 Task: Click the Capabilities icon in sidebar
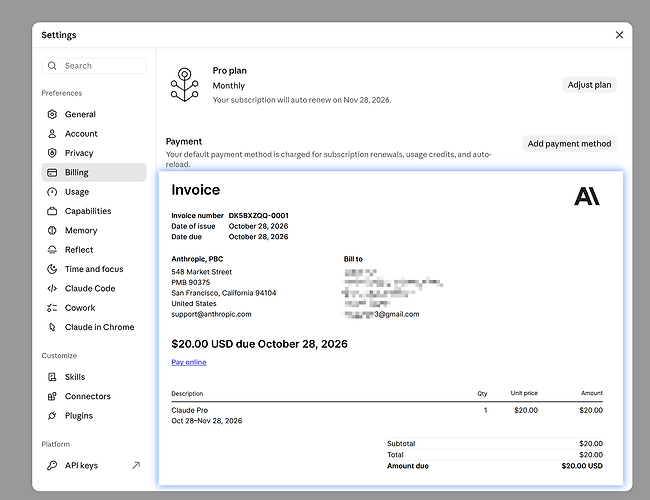[52, 211]
